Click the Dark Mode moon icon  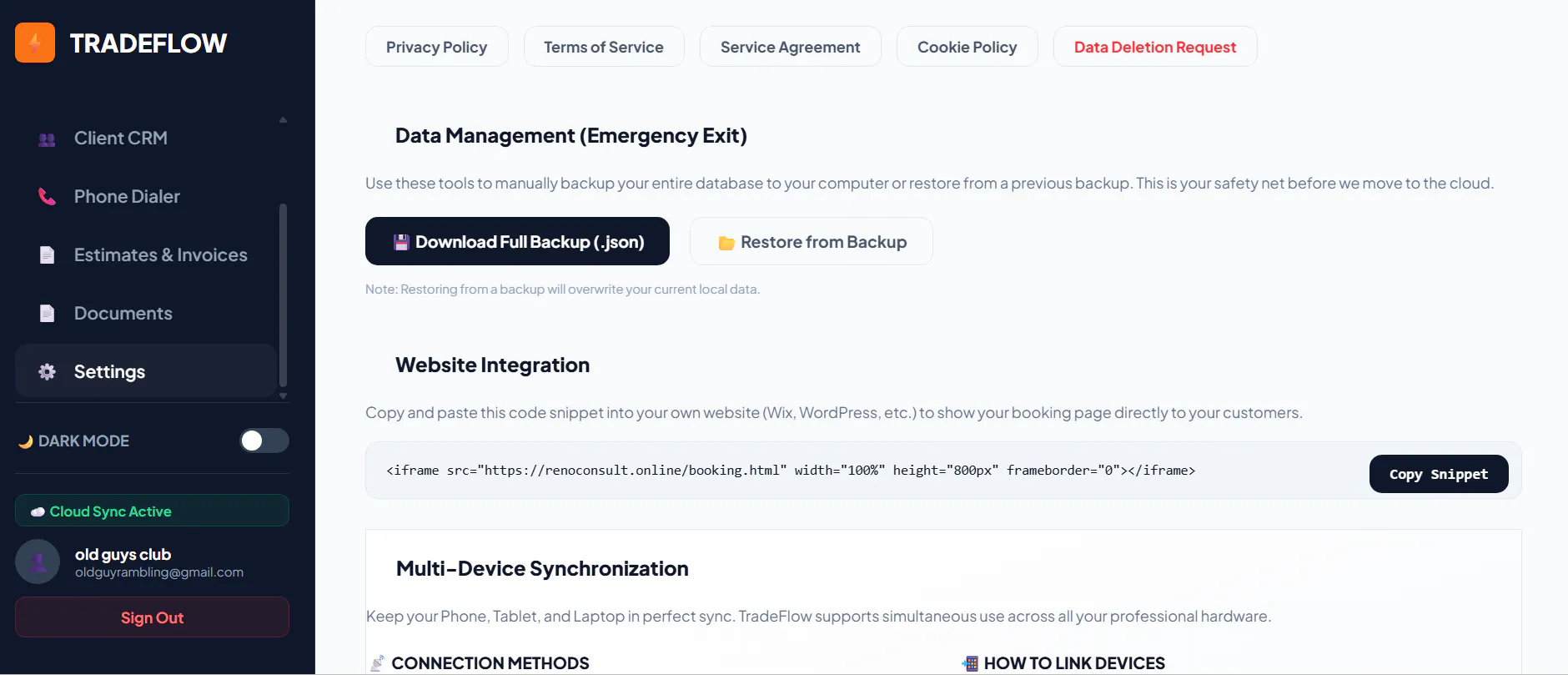pos(26,441)
